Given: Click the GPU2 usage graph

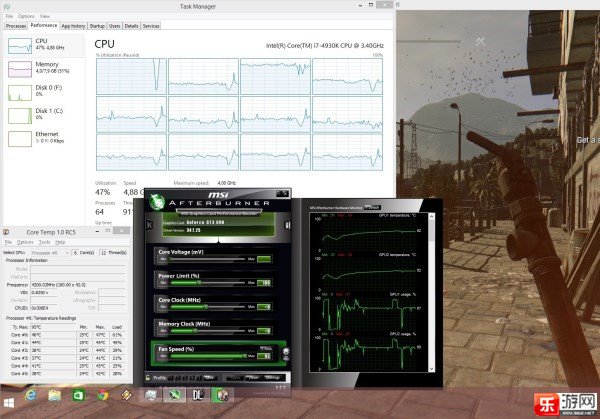Looking at the screenshot, I should point(369,352).
